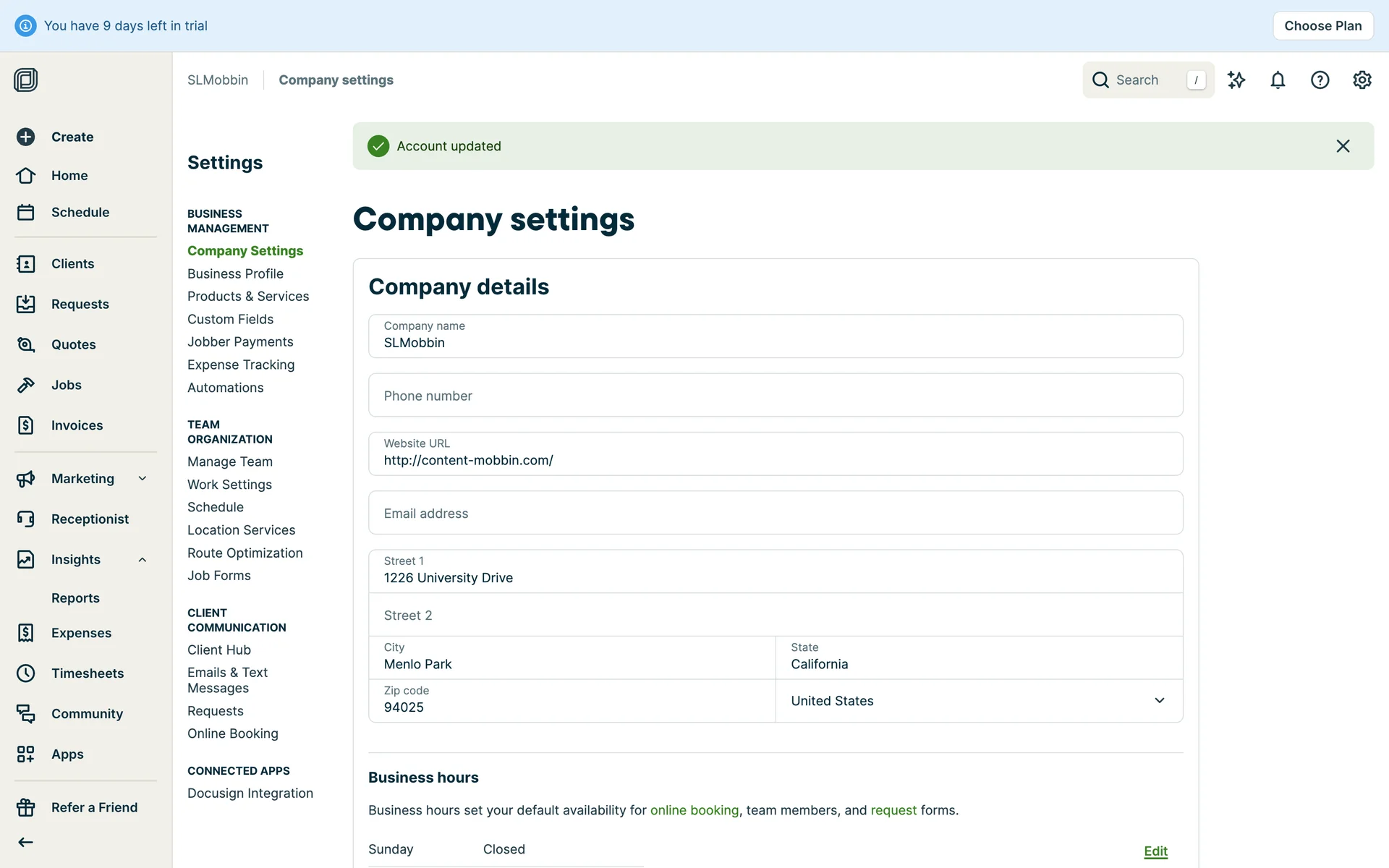Open the United States country dropdown
Screen dimensions: 1389x868
(979, 701)
